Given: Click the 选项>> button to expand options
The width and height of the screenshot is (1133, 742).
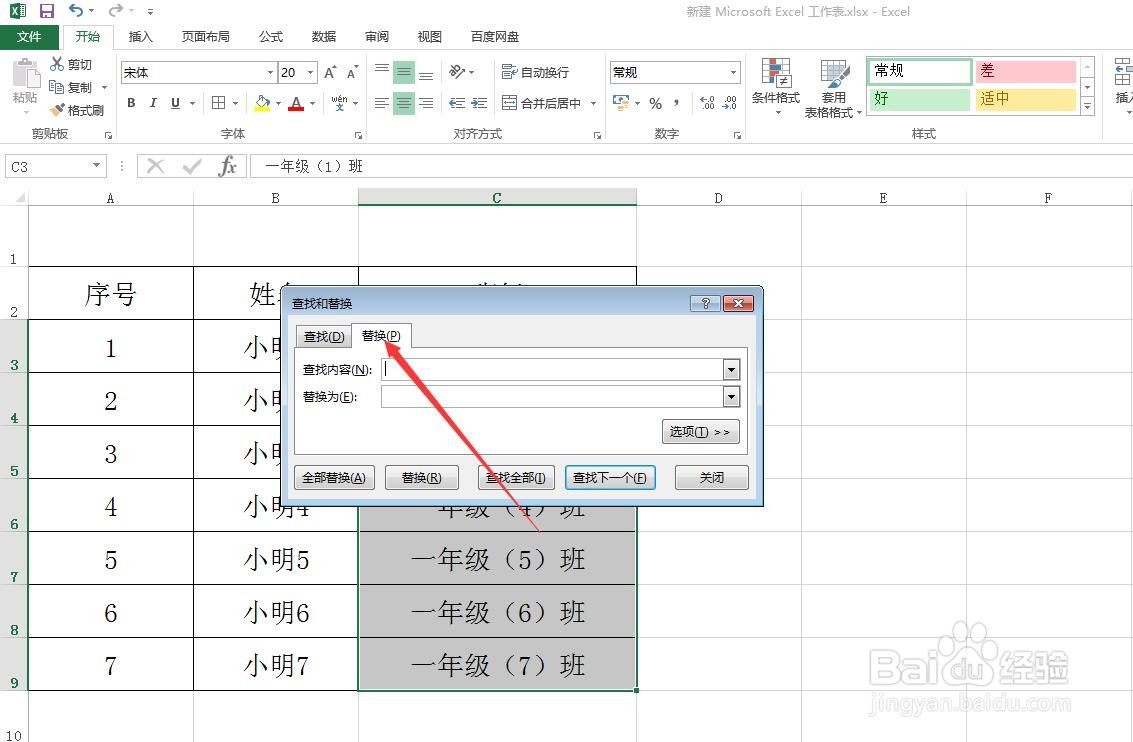Looking at the screenshot, I should point(700,431).
